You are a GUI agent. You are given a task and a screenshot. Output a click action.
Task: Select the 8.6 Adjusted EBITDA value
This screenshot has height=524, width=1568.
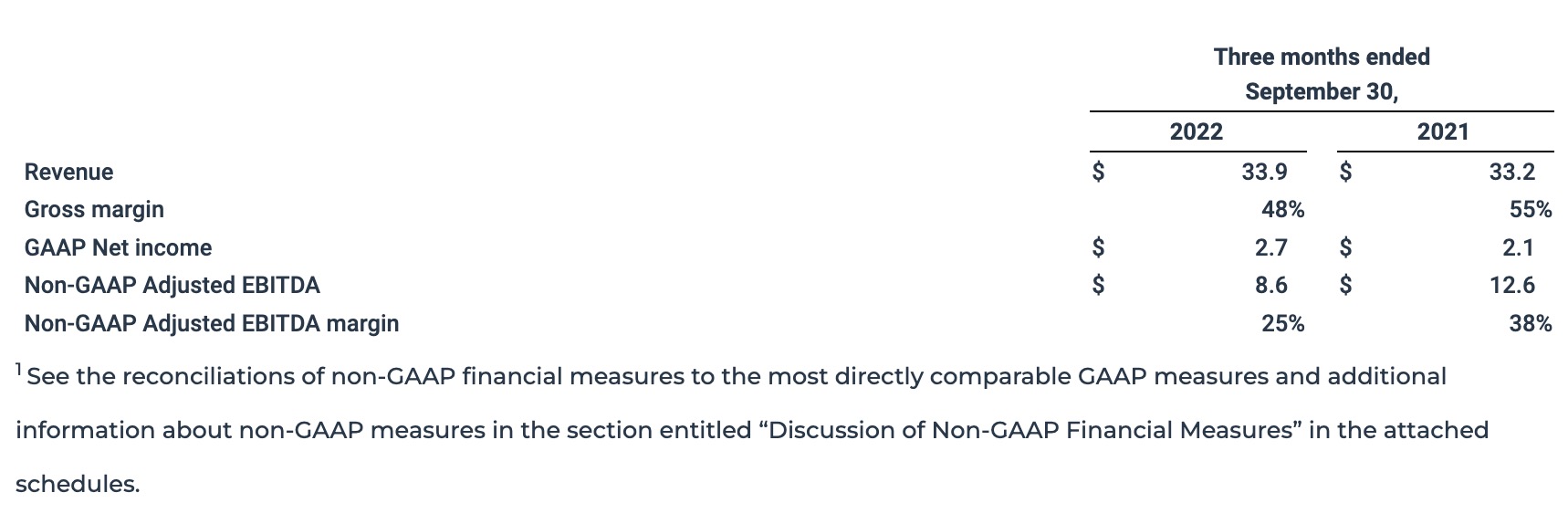point(1270,285)
